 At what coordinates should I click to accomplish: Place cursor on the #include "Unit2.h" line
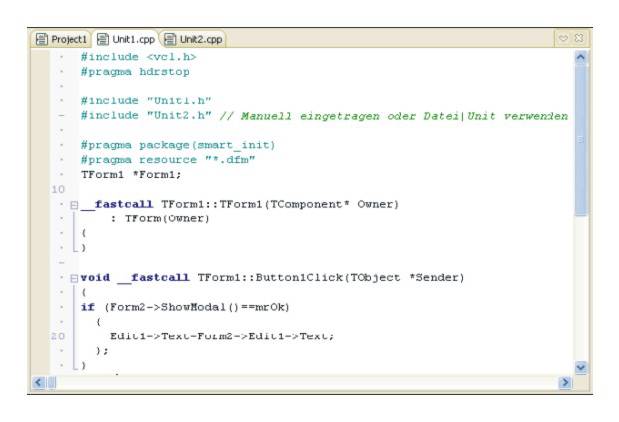(x=150, y=116)
